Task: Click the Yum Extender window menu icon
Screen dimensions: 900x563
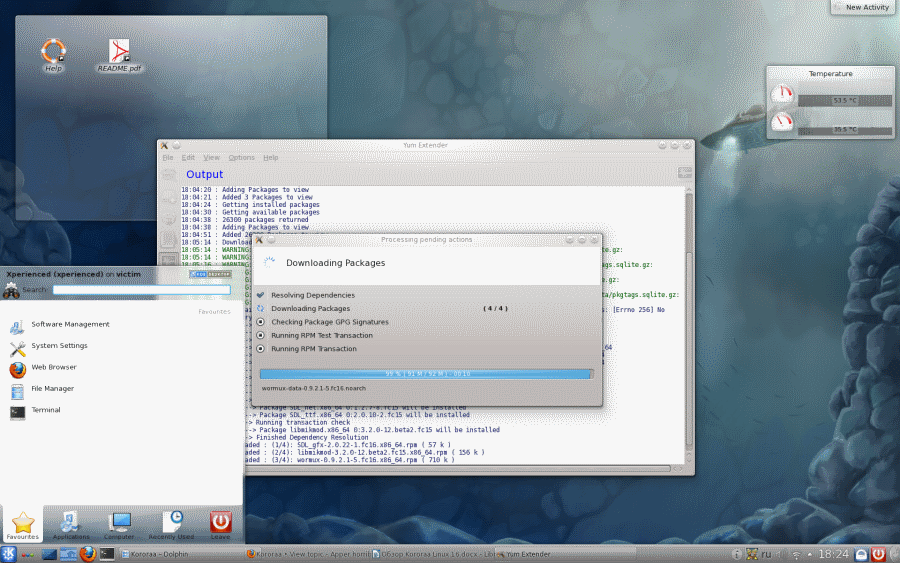Action: tap(164, 146)
